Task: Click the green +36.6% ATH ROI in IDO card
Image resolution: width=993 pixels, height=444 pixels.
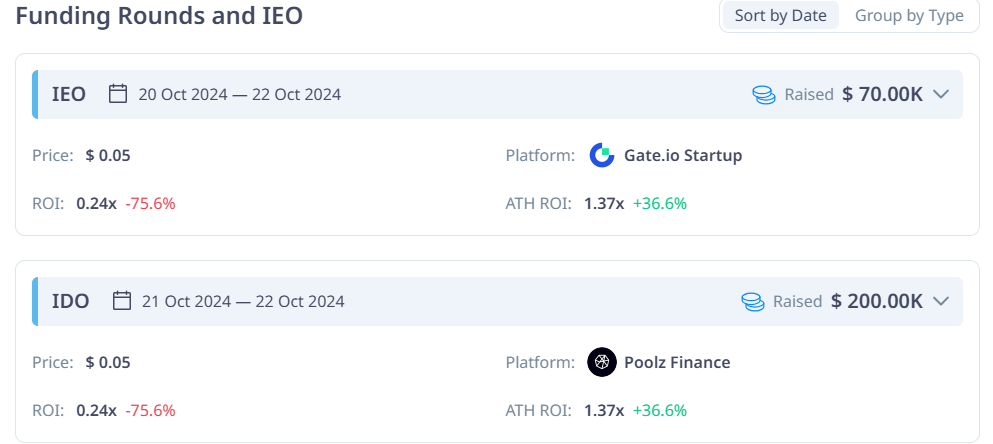Action: click(659, 410)
